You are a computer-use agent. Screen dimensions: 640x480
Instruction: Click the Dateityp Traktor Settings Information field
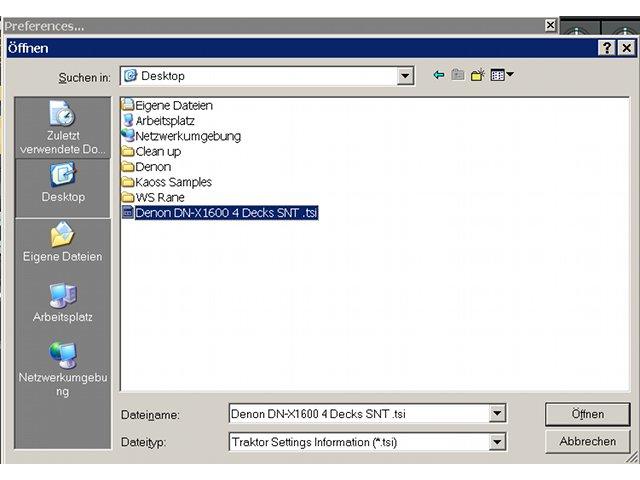coord(359,442)
